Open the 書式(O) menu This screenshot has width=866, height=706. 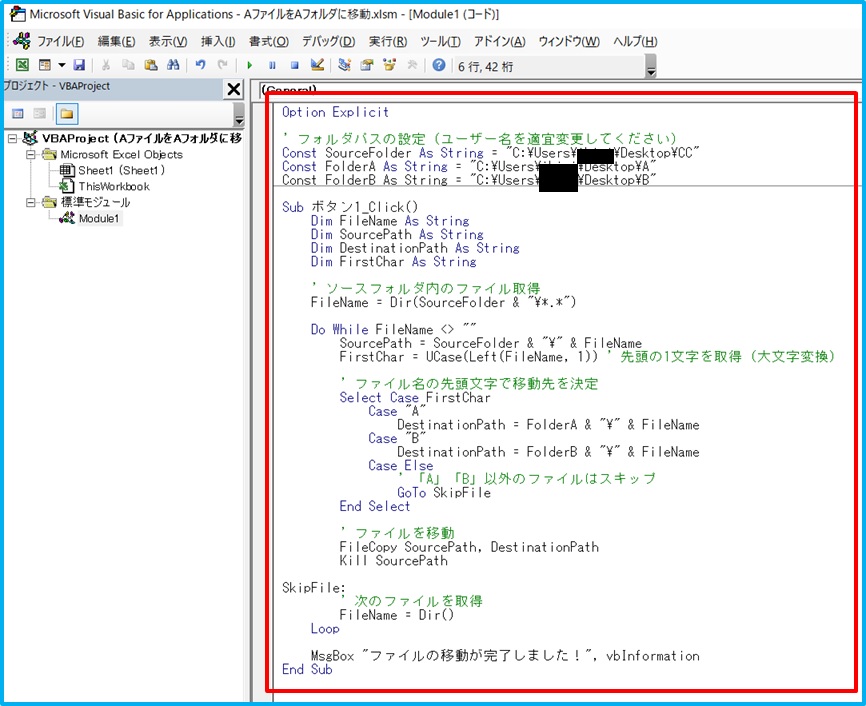[268, 41]
